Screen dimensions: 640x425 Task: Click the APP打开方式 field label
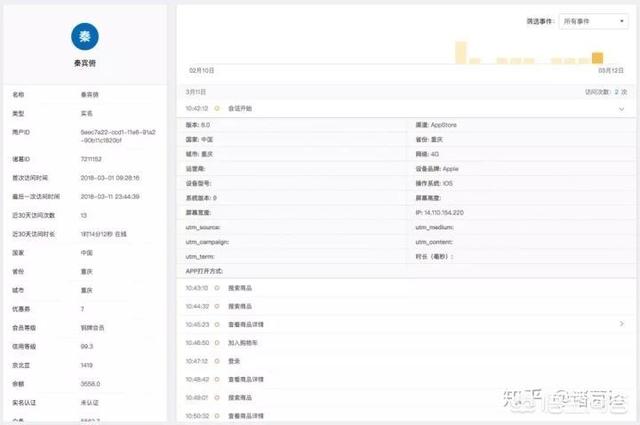(204, 271)
